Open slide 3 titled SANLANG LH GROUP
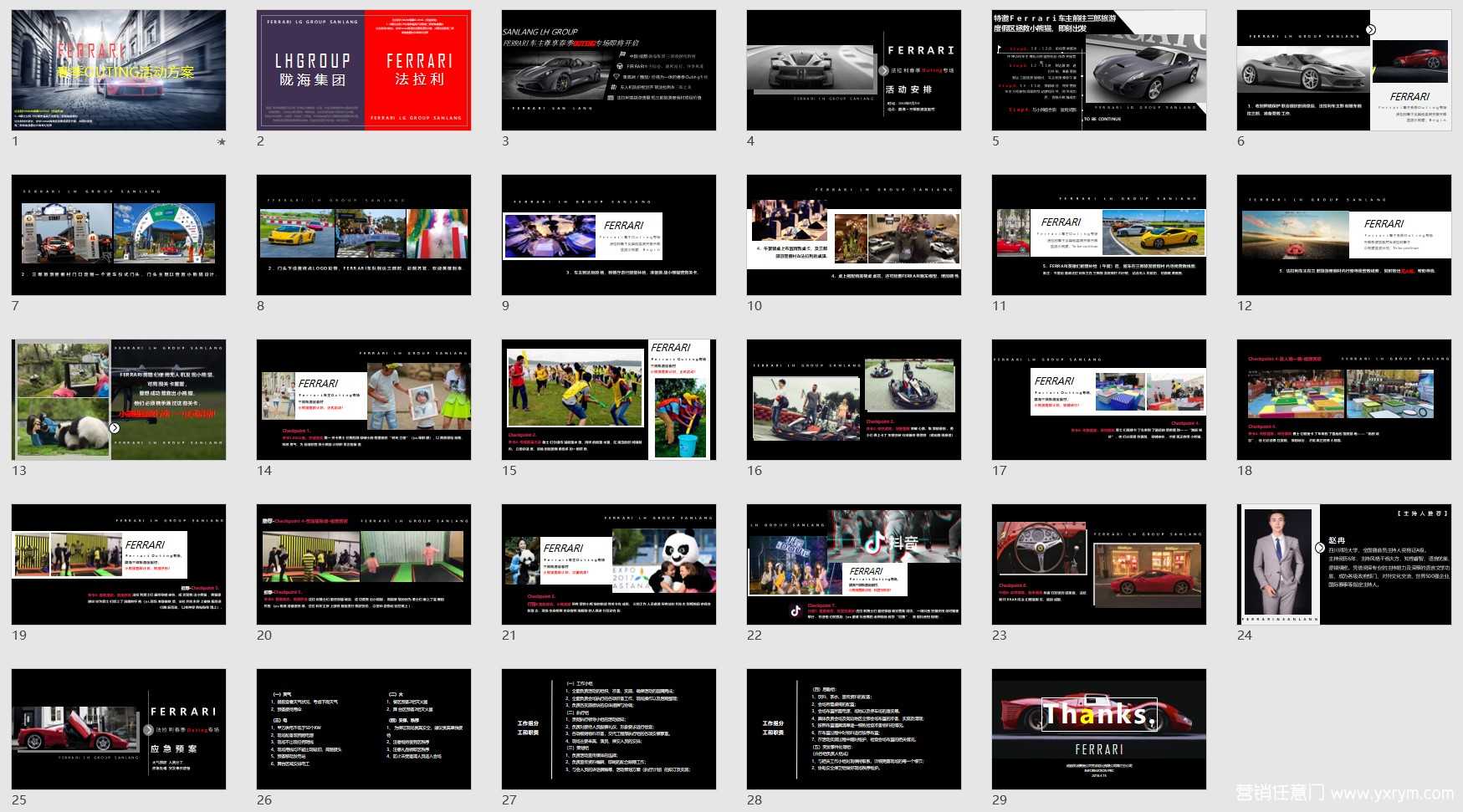Image resolution: width=1463 pixels, height=812 pixels. coord(609,70)
